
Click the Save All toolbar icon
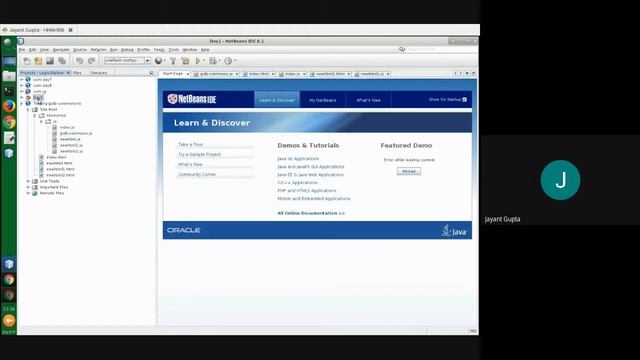click(62, 61)
